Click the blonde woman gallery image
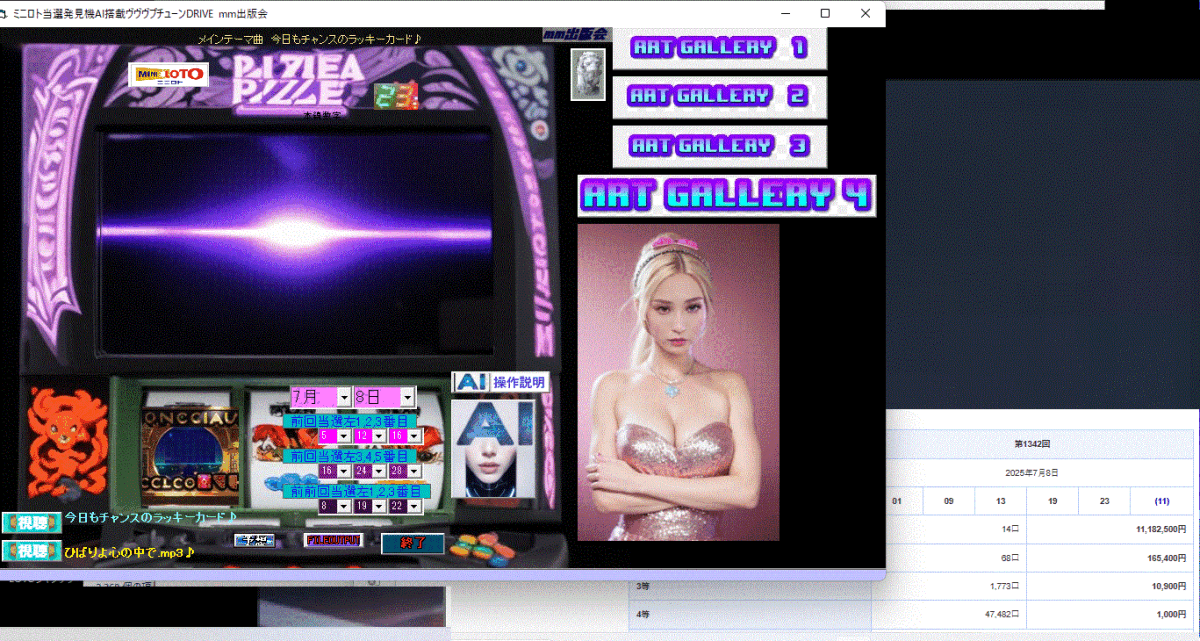This screenshot has width=1200, height=641. (678, 382)
